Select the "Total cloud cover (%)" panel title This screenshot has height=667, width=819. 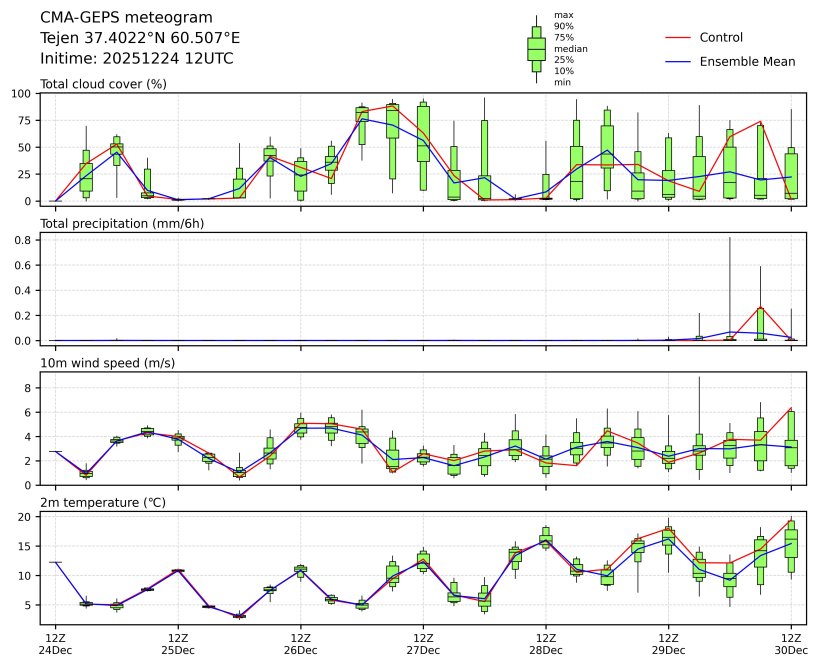103,84
